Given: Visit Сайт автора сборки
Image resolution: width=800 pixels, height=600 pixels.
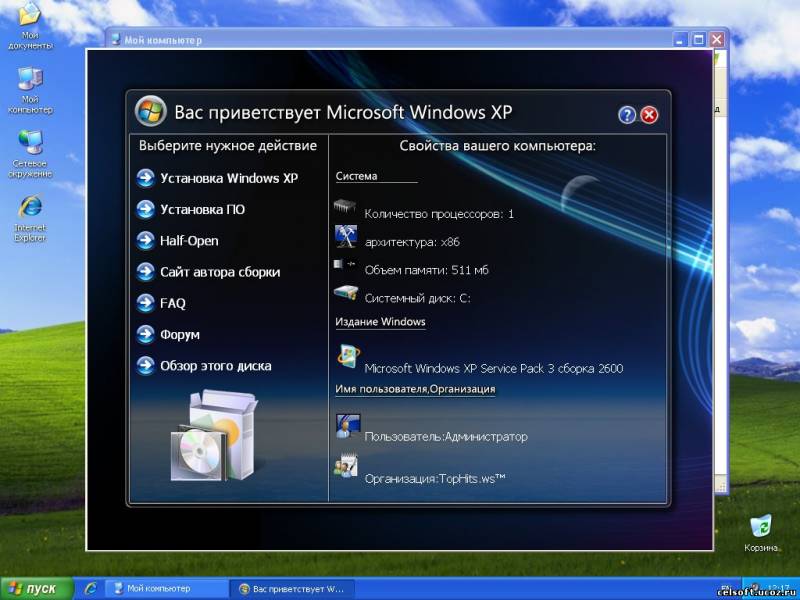Looking at the screenshot, I should pos(220,272).
